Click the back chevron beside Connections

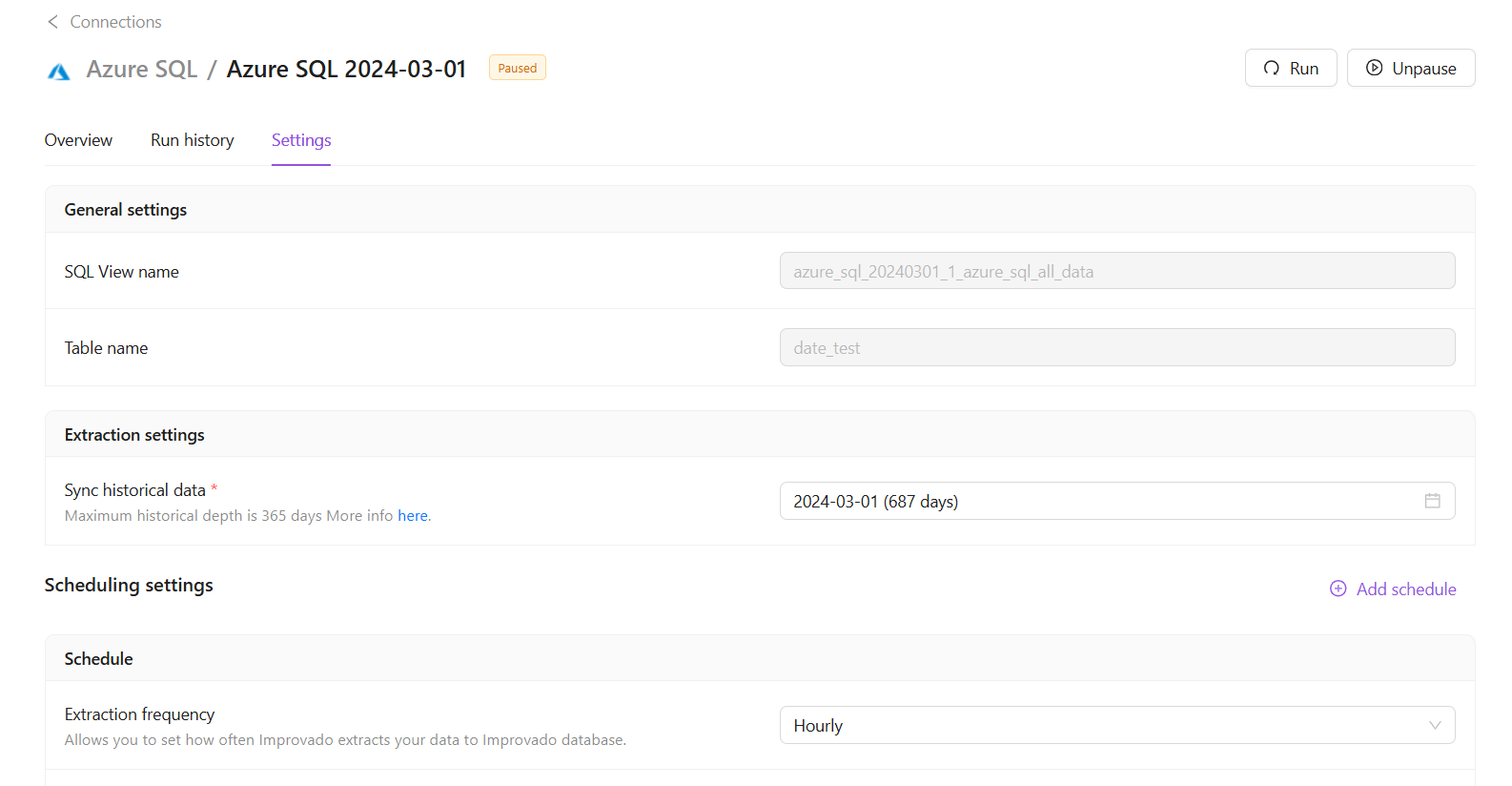pos(52,22)
